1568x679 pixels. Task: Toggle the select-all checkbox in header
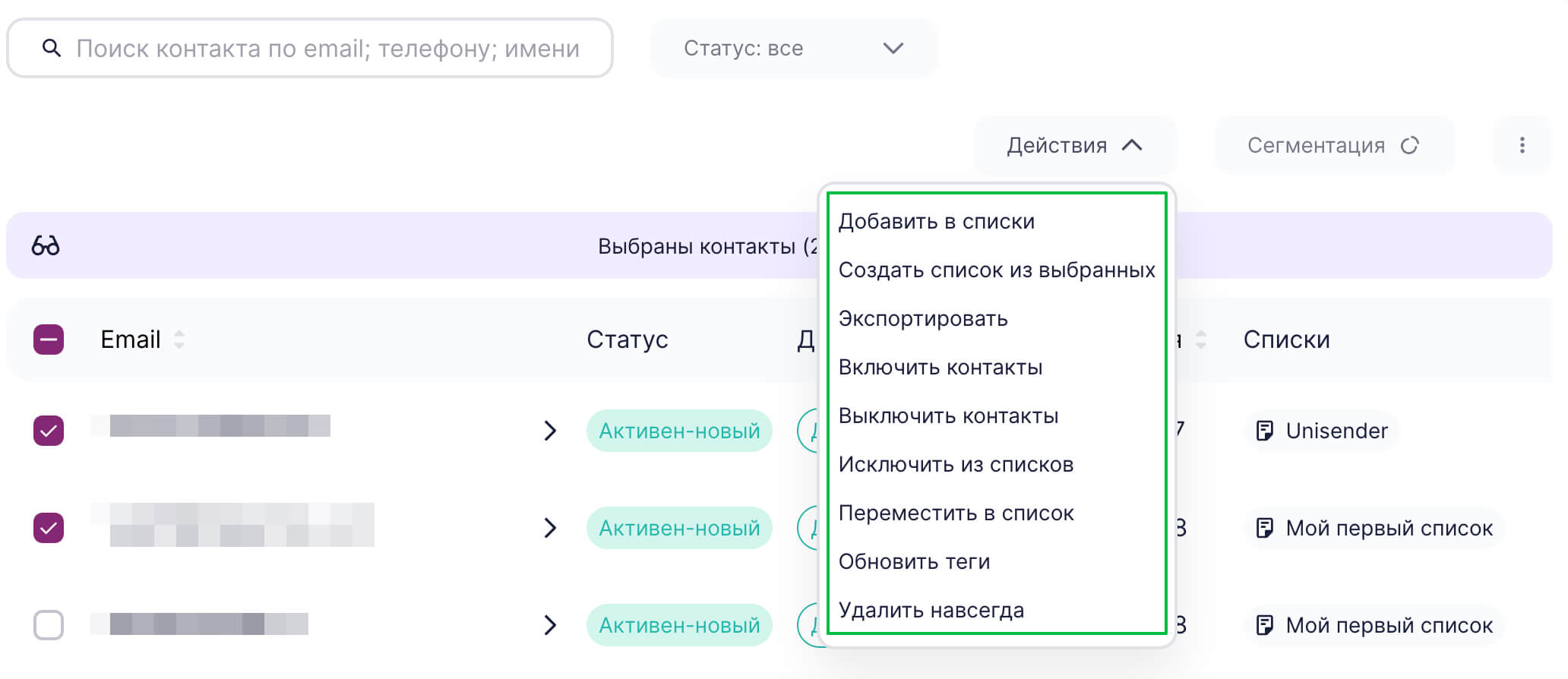point(49,339)
